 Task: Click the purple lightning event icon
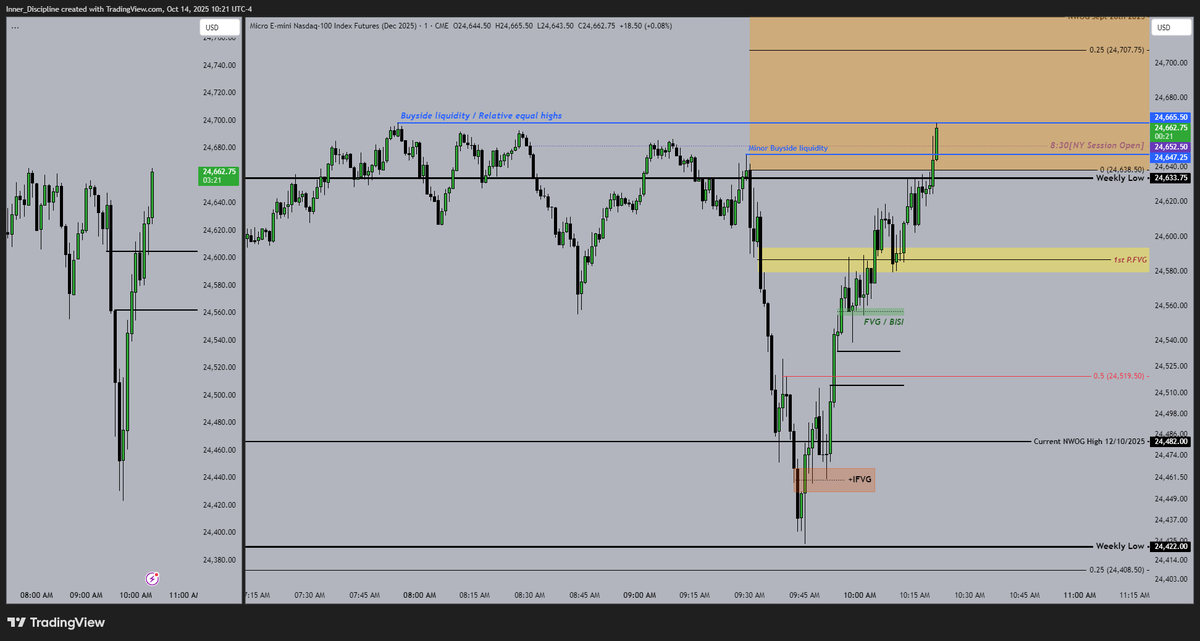coord(153,578)
